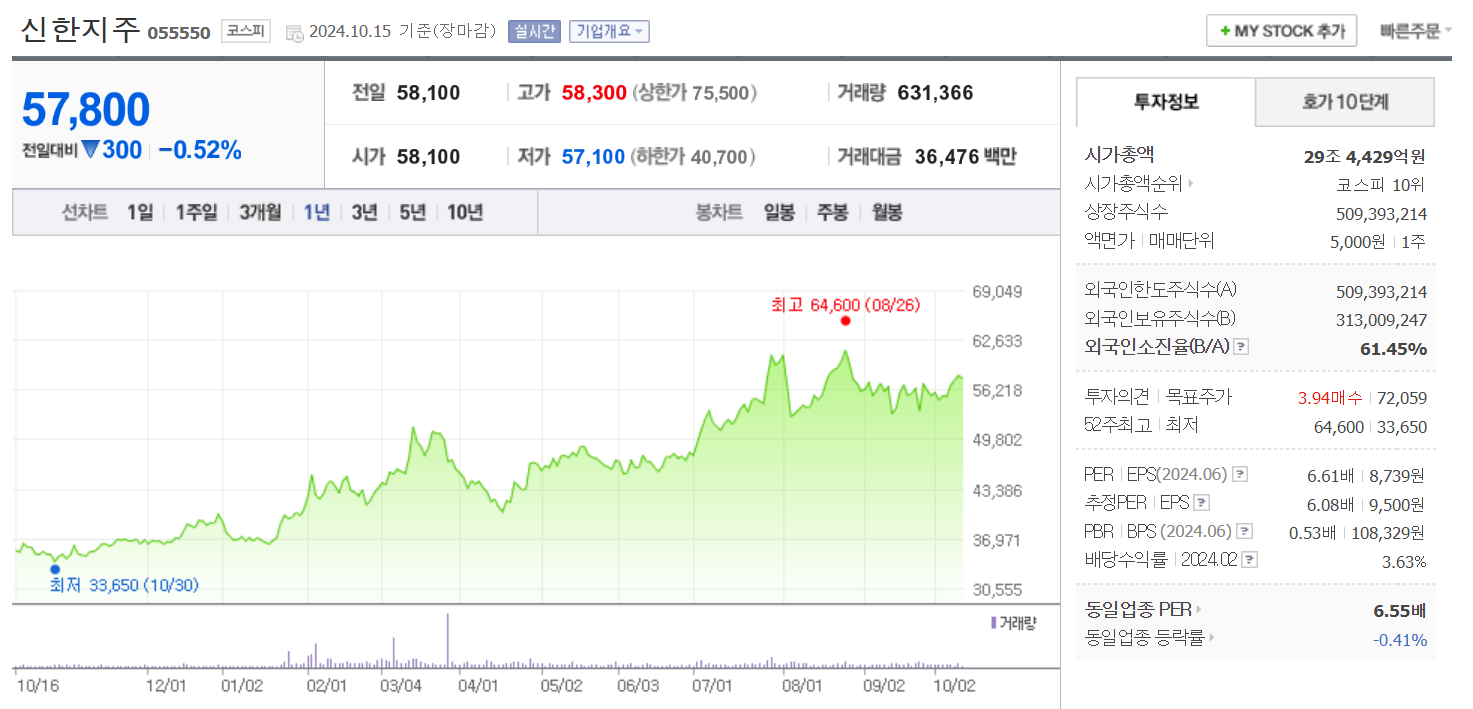The image size is (1473, 709).
Task: Click the 6.61배 PER value
Action: (x=1330, y=475)
